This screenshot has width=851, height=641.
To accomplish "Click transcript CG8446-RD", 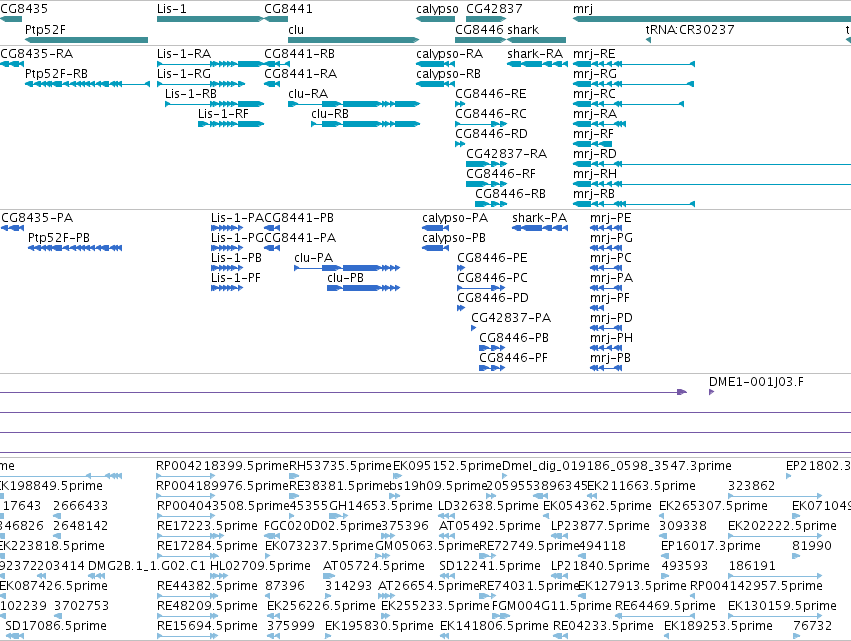I will click(x=491, y=134).
